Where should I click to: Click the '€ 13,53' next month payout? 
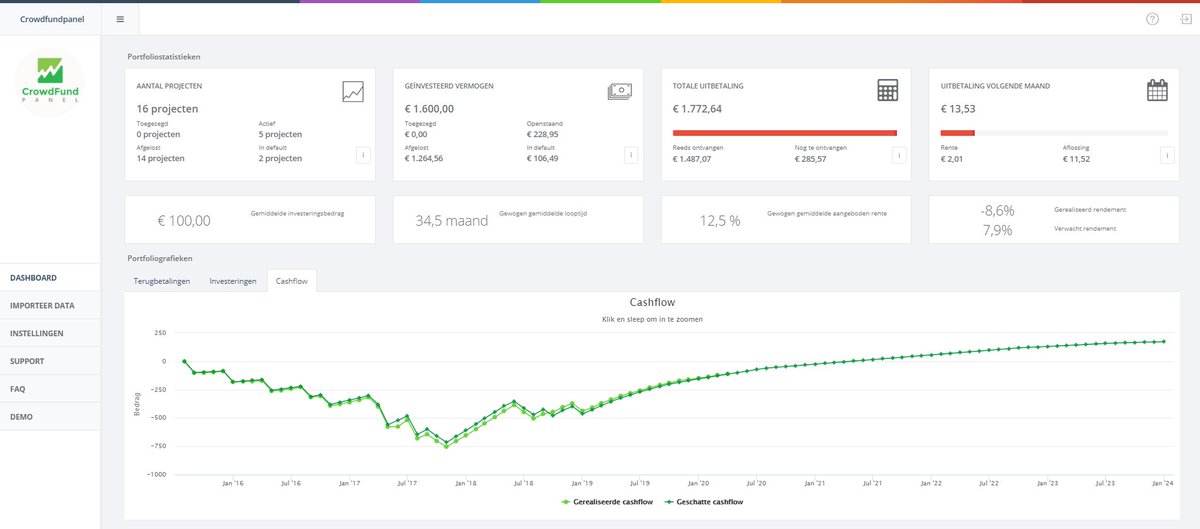pos(958,109)
